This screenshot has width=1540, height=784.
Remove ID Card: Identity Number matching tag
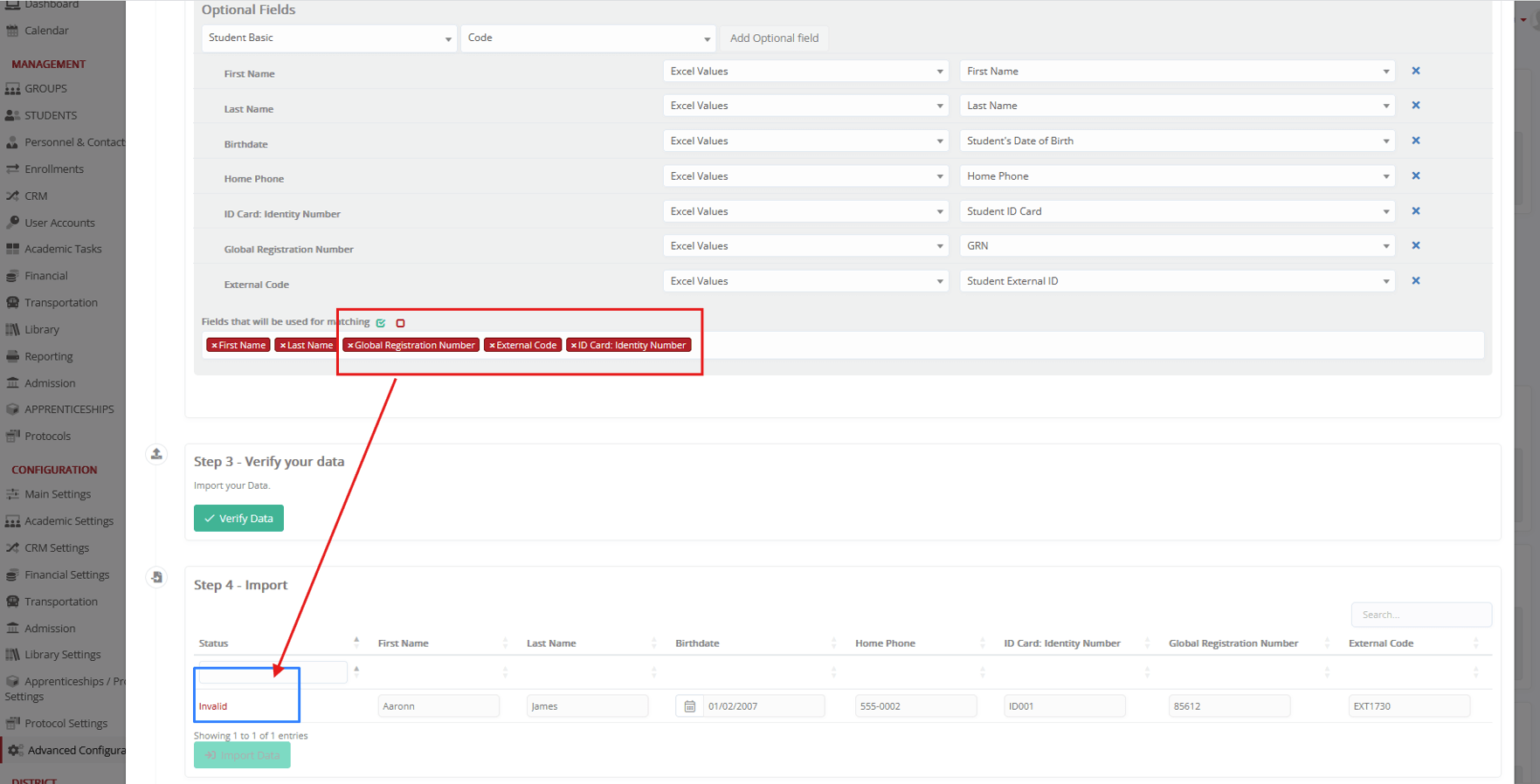coord(574,346)
